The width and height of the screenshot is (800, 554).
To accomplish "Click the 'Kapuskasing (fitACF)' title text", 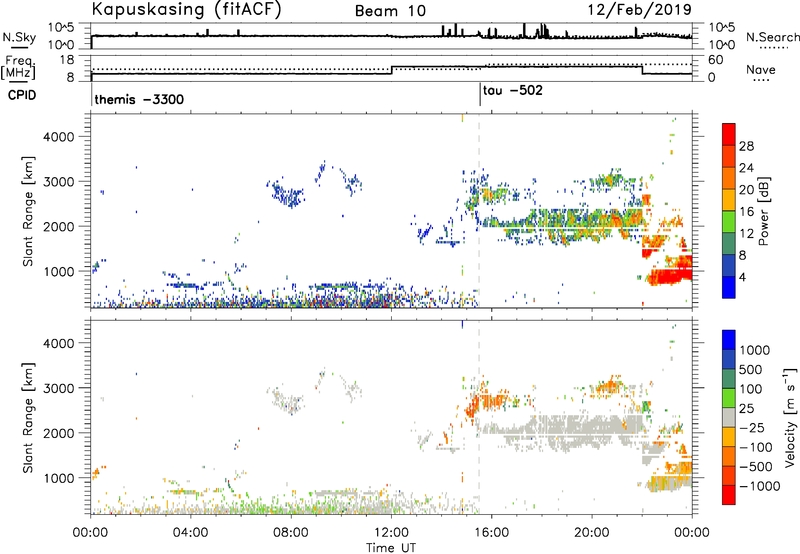I will point(186,10).
